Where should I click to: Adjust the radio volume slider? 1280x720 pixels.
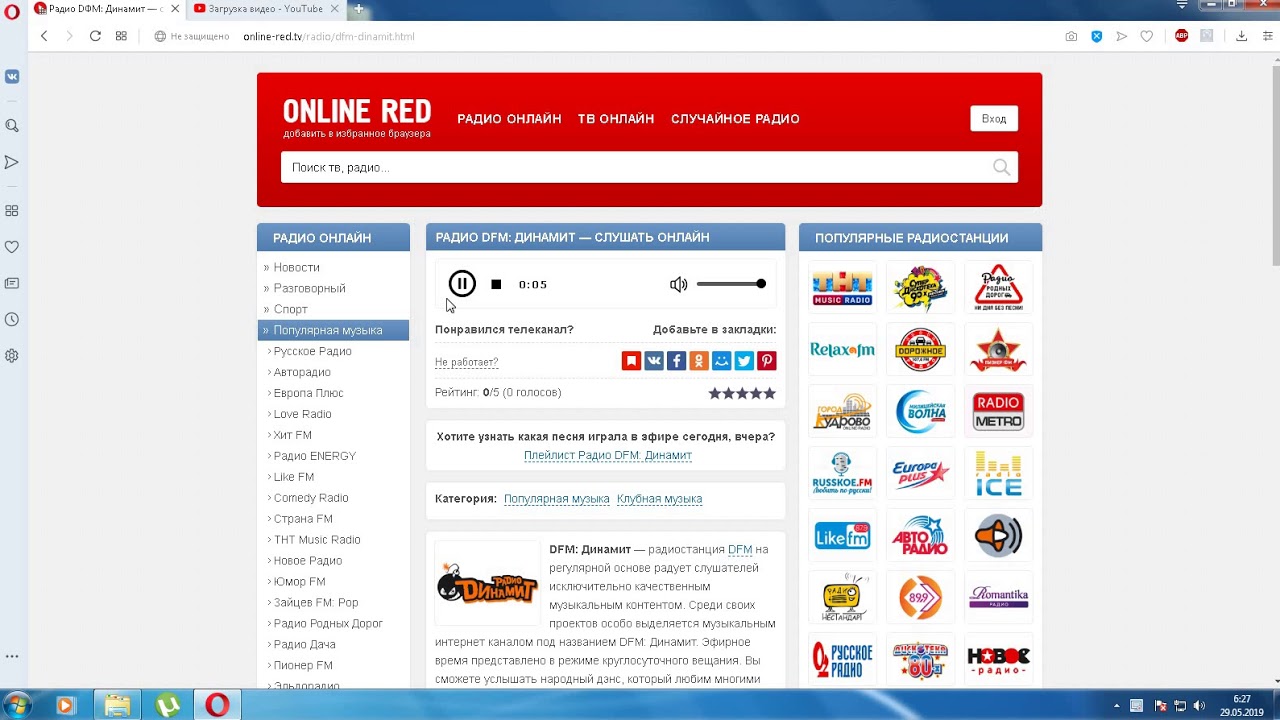coord(731,284)
